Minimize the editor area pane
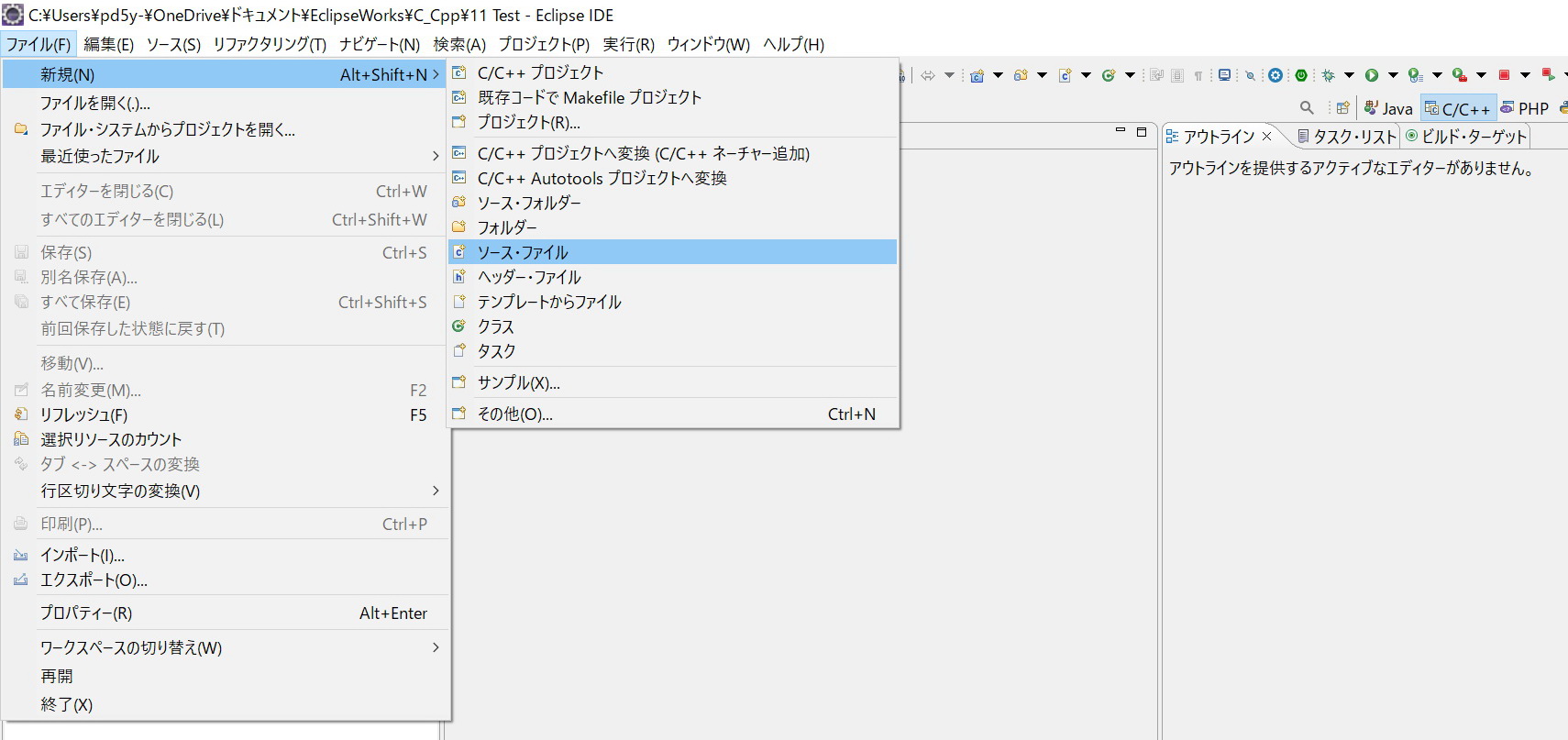This screenshot has width=1568, height=740. click(1120, 131)
